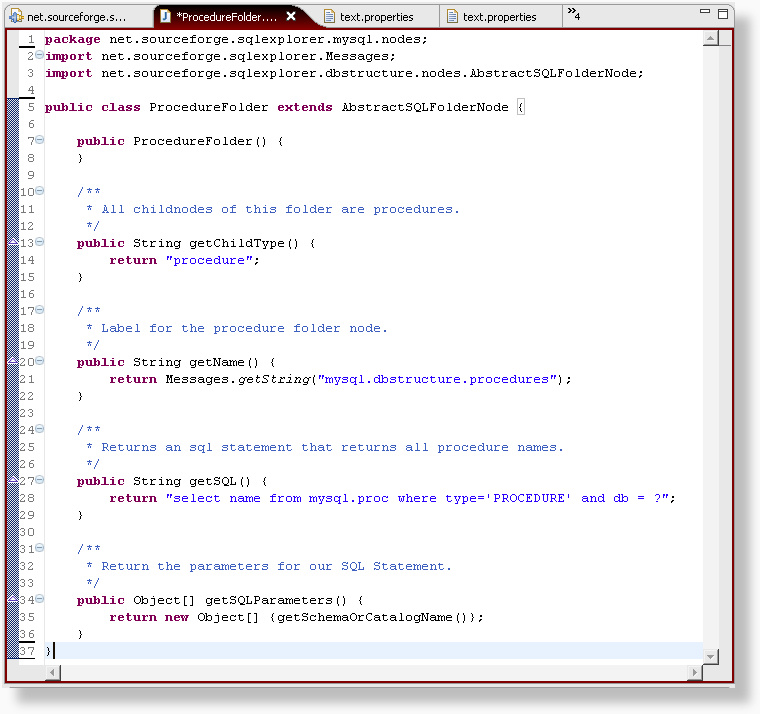Open the second text.properties tab

pyautogui.click(x=499, y=17)
